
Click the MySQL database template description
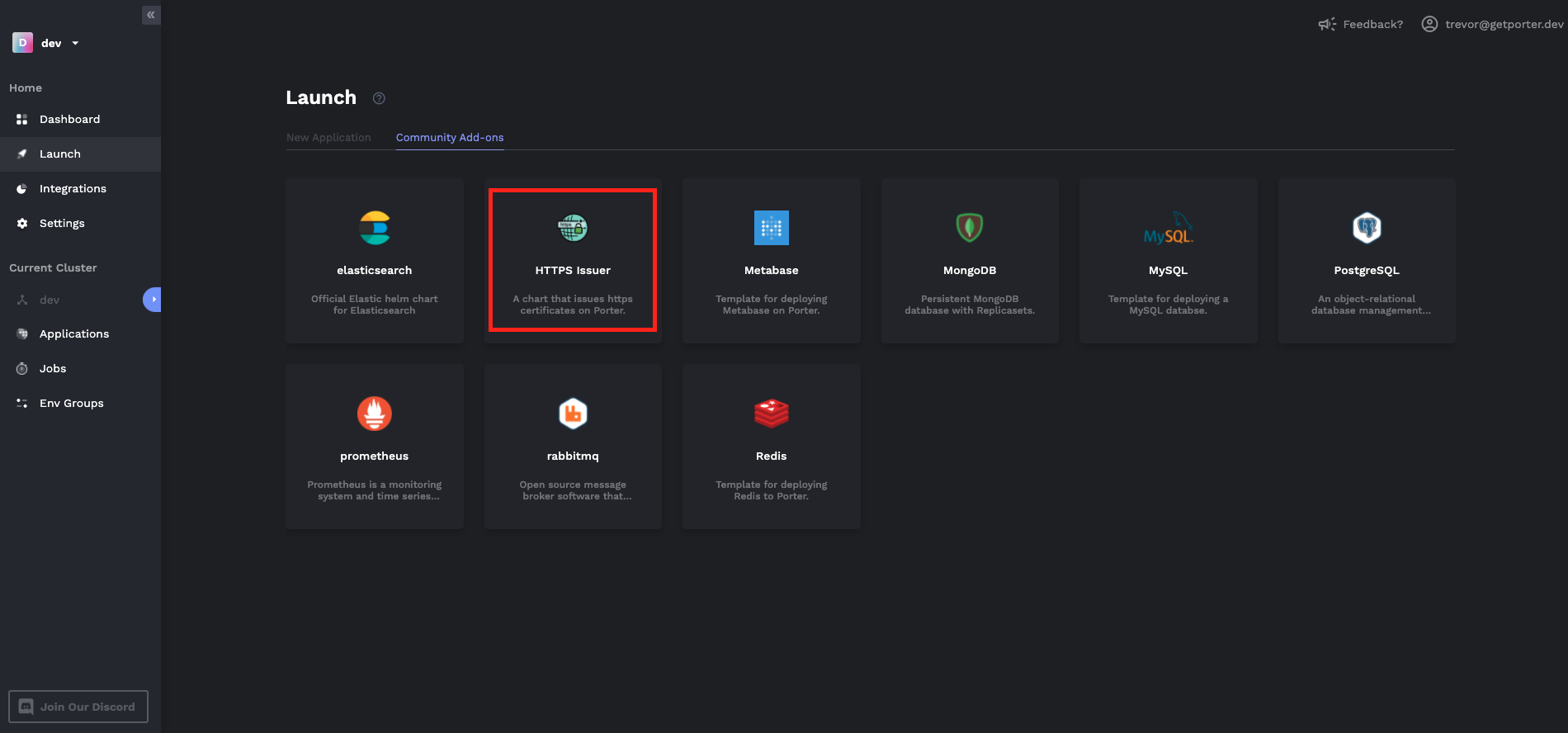point(1169,305)
